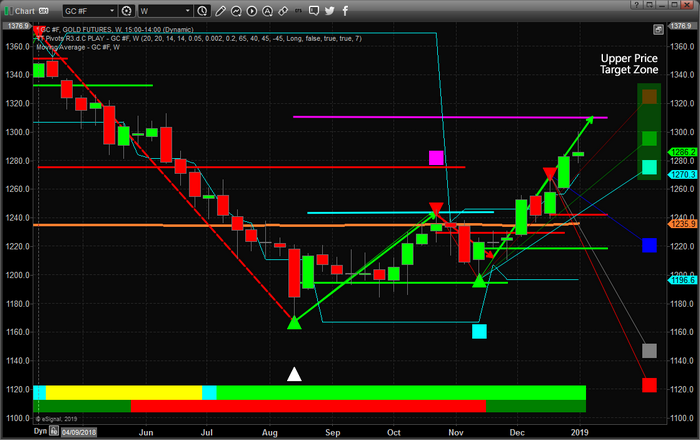The image size is (700, 440).
Task: Select the pencil drawing tool
Action: pyautogui.click(x=220, y=11)
